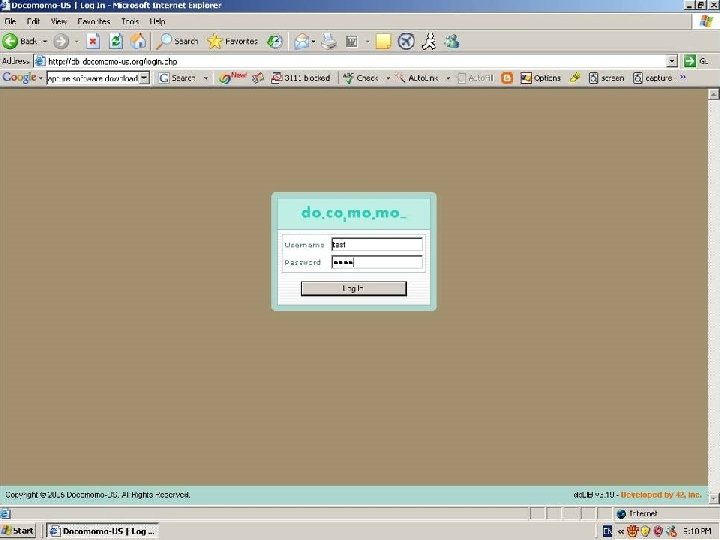This screenshot has width=720, height=540.
Task: Click the Stop page loading icon
Action: [x=93, y=41]
